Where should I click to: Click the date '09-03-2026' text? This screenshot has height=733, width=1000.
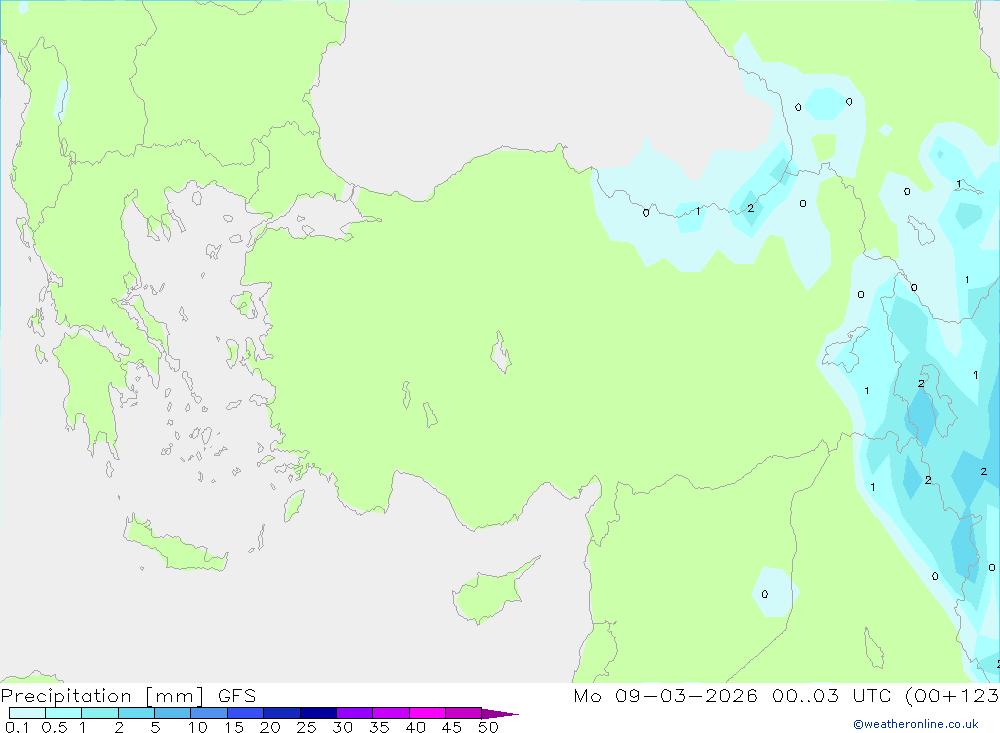pyautogui.click(x=686, y=695)
